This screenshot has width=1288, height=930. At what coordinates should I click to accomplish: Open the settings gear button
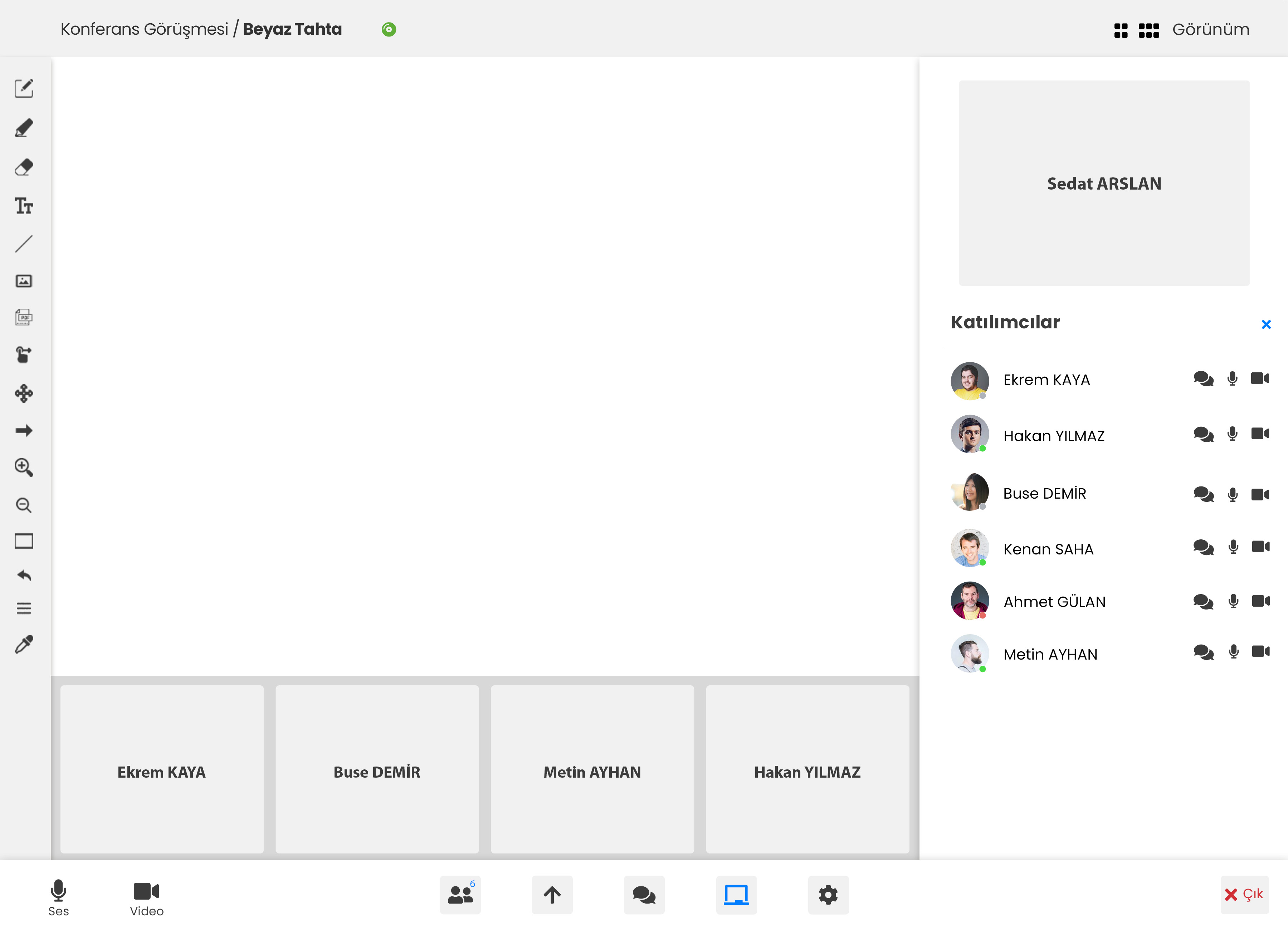pos(828,895)
